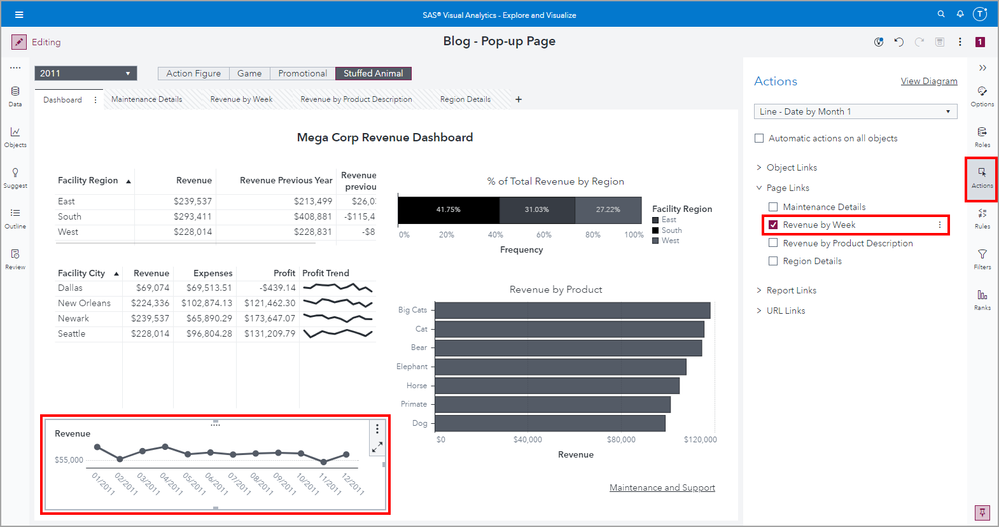Toggle the Editing pencil mode icon
Screen dimensions: 999x527
(x=18, y=42)
